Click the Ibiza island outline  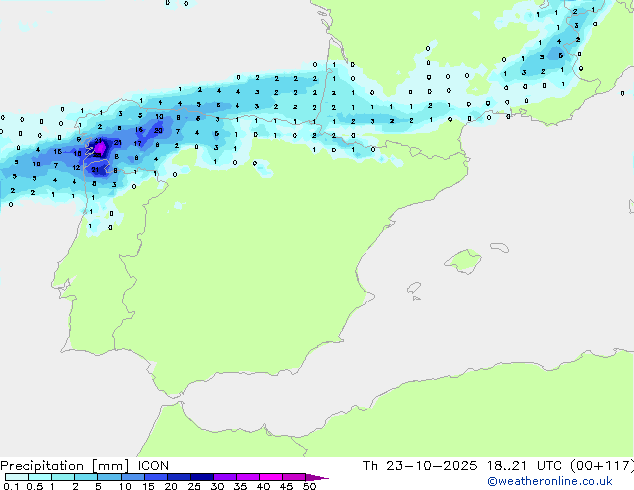coord(414,288)
